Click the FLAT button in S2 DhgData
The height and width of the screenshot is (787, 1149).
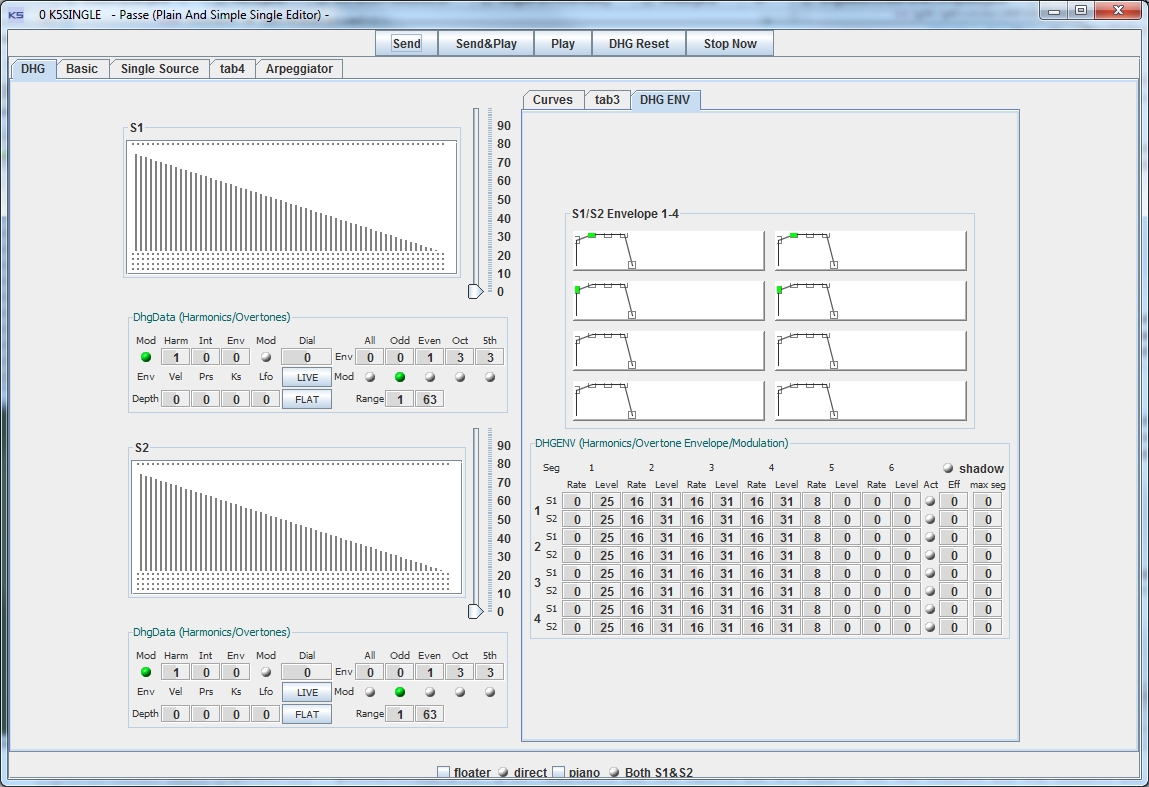(x=307, y=714)
